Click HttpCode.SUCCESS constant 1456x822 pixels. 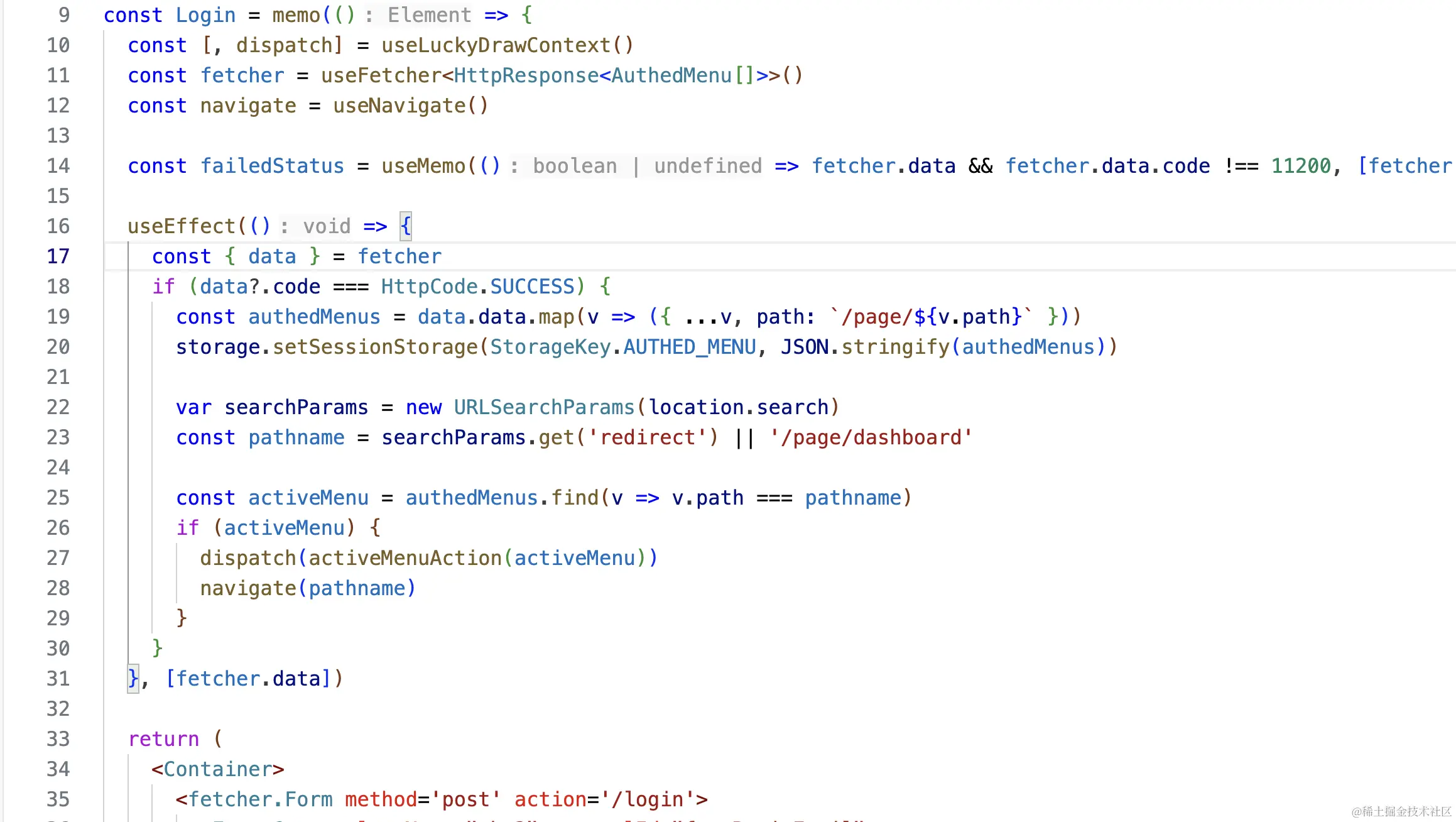(x=477, y=287)
